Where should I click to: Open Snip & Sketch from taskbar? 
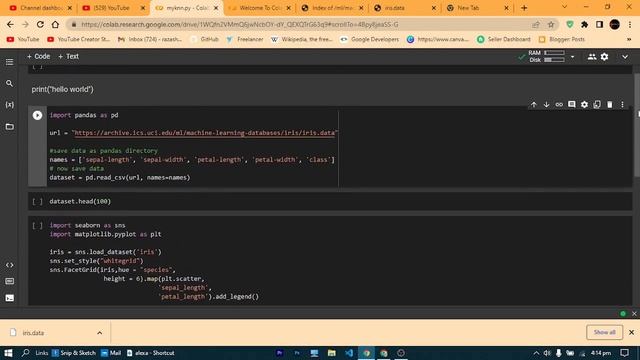[74, 353]
